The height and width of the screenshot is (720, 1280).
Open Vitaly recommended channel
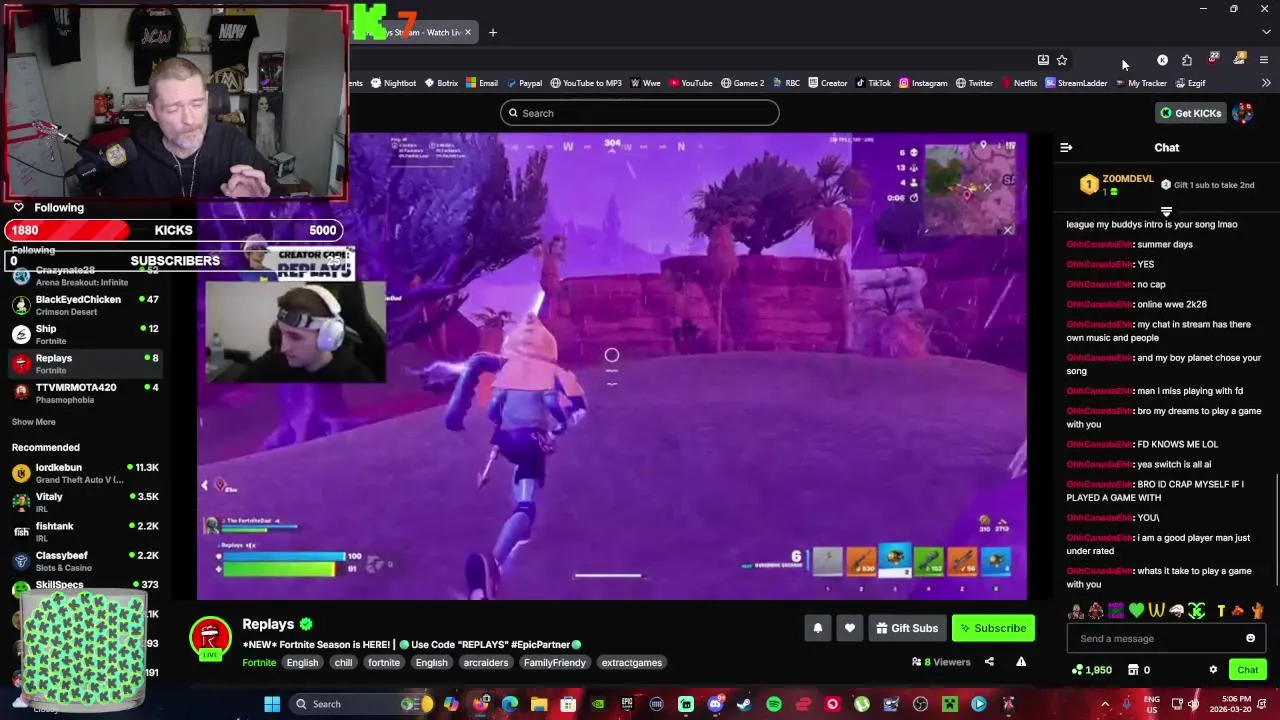coord(85,502)
